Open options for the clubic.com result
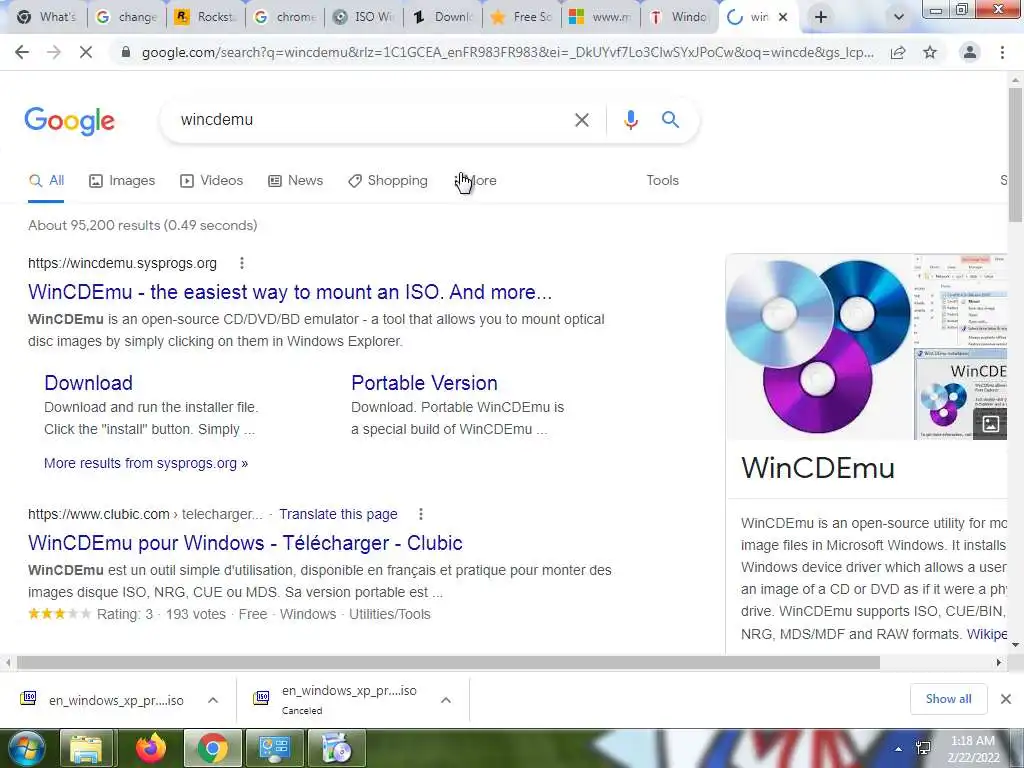This screenshot has height=768, width=1024. pyautogui.click(x=421, y=514)
